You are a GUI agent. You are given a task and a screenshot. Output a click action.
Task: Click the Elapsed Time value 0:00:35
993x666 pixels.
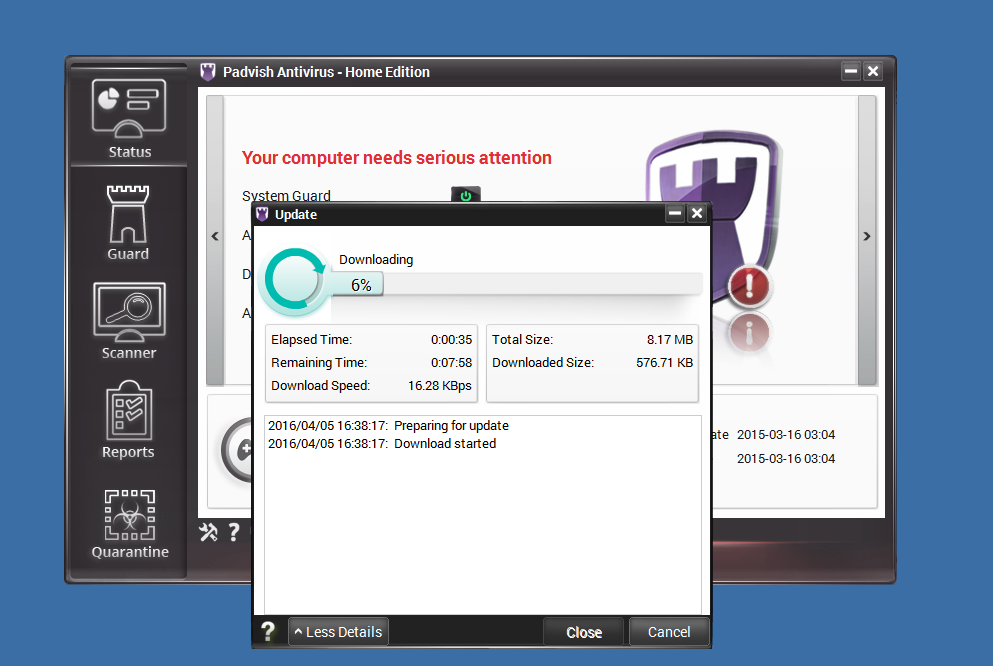coord(452,340)
